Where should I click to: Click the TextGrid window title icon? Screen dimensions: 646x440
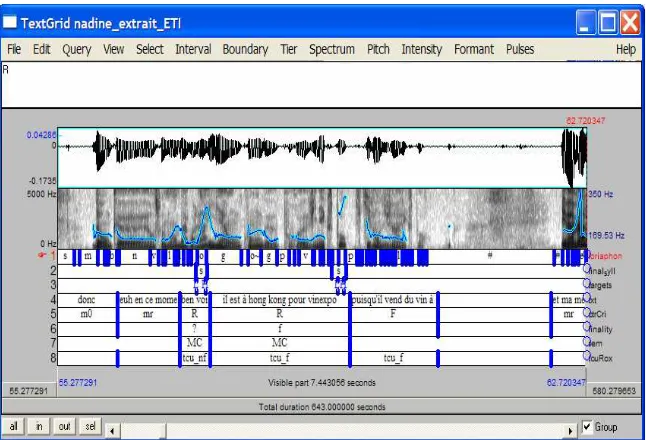pyautogui.click(x=10, y=23)
